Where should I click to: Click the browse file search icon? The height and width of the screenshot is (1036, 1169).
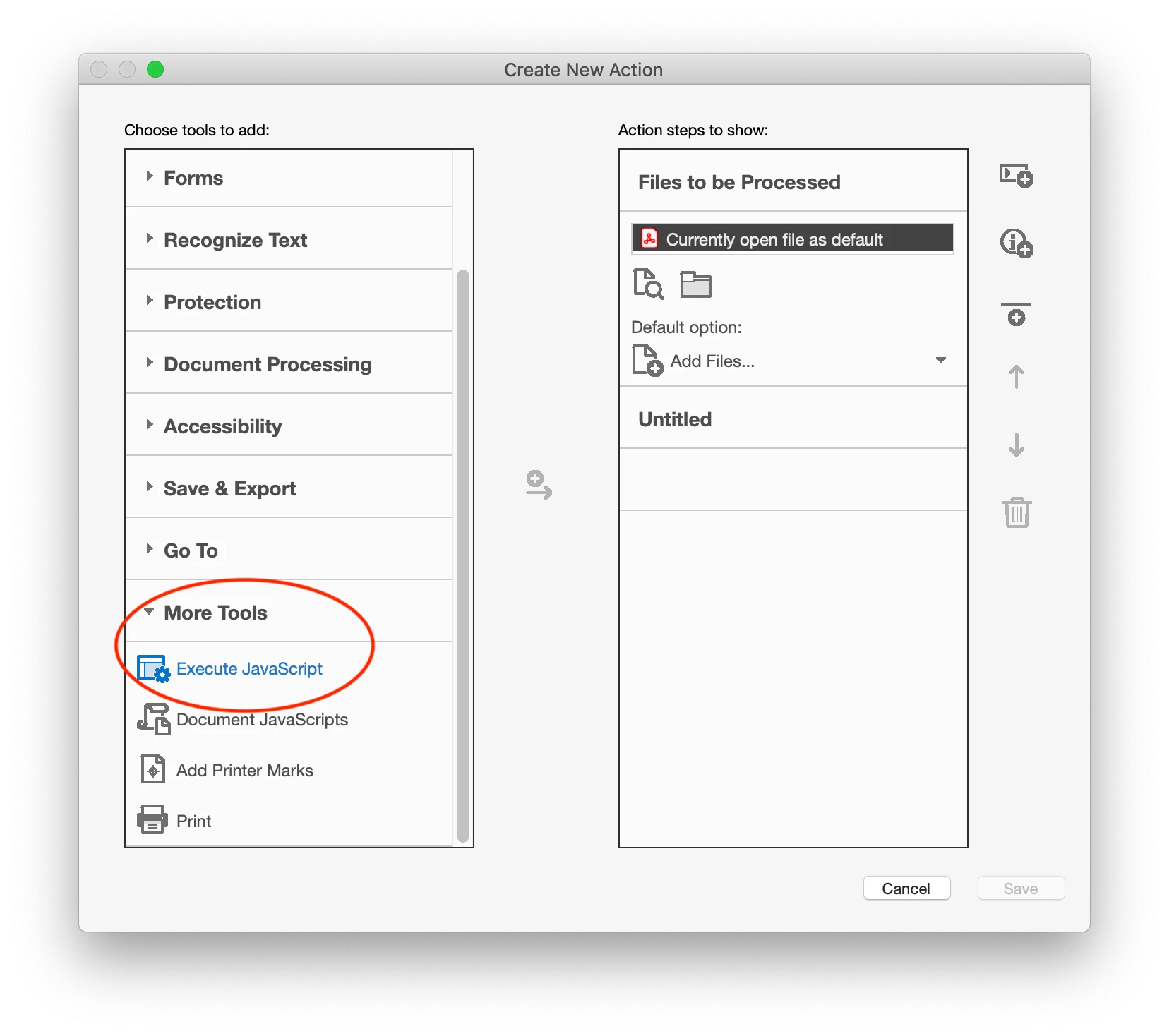point(648,284)
